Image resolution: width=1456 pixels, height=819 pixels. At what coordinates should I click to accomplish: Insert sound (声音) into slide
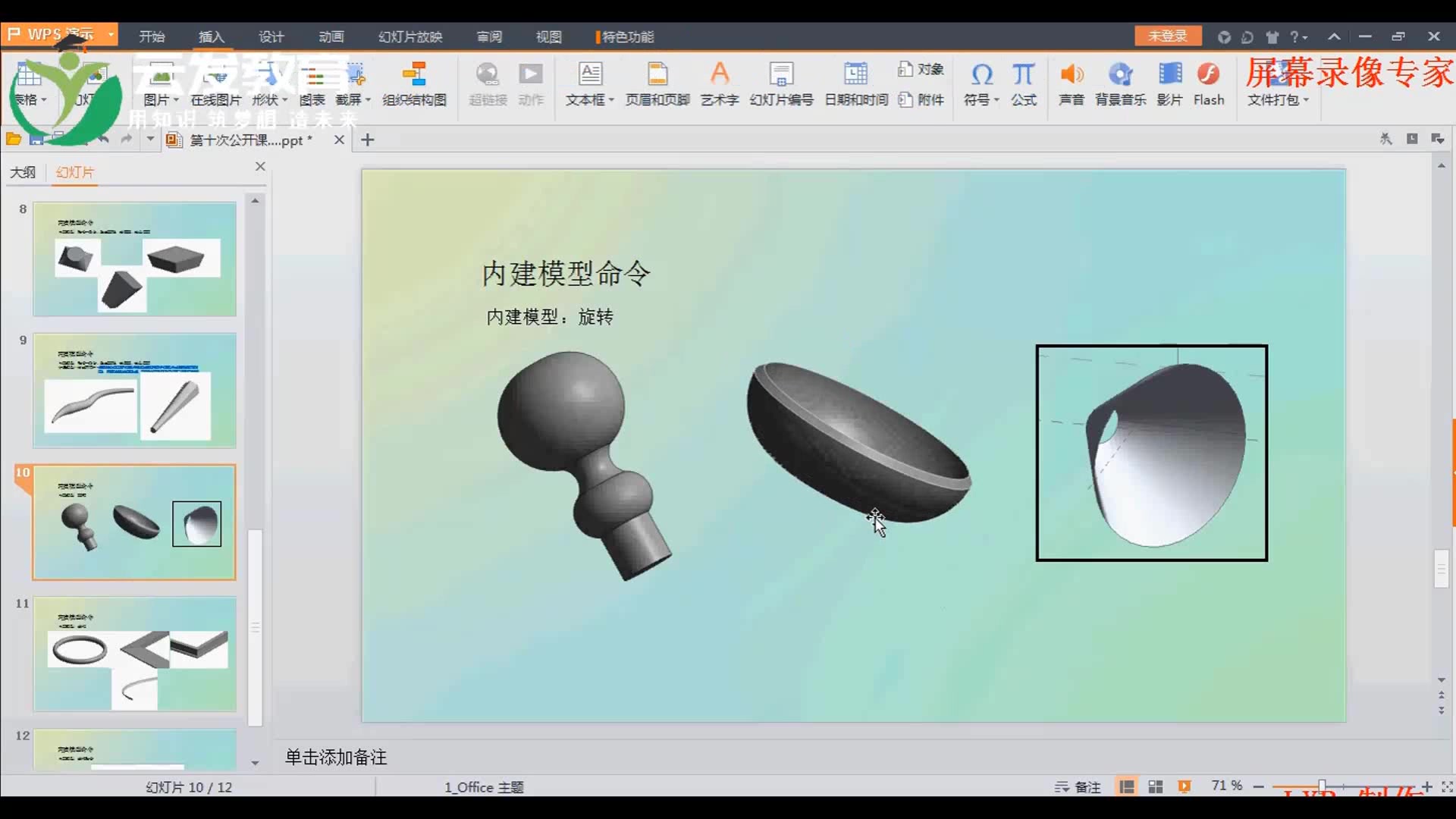pyautogui.click(x=1071, y=83)
